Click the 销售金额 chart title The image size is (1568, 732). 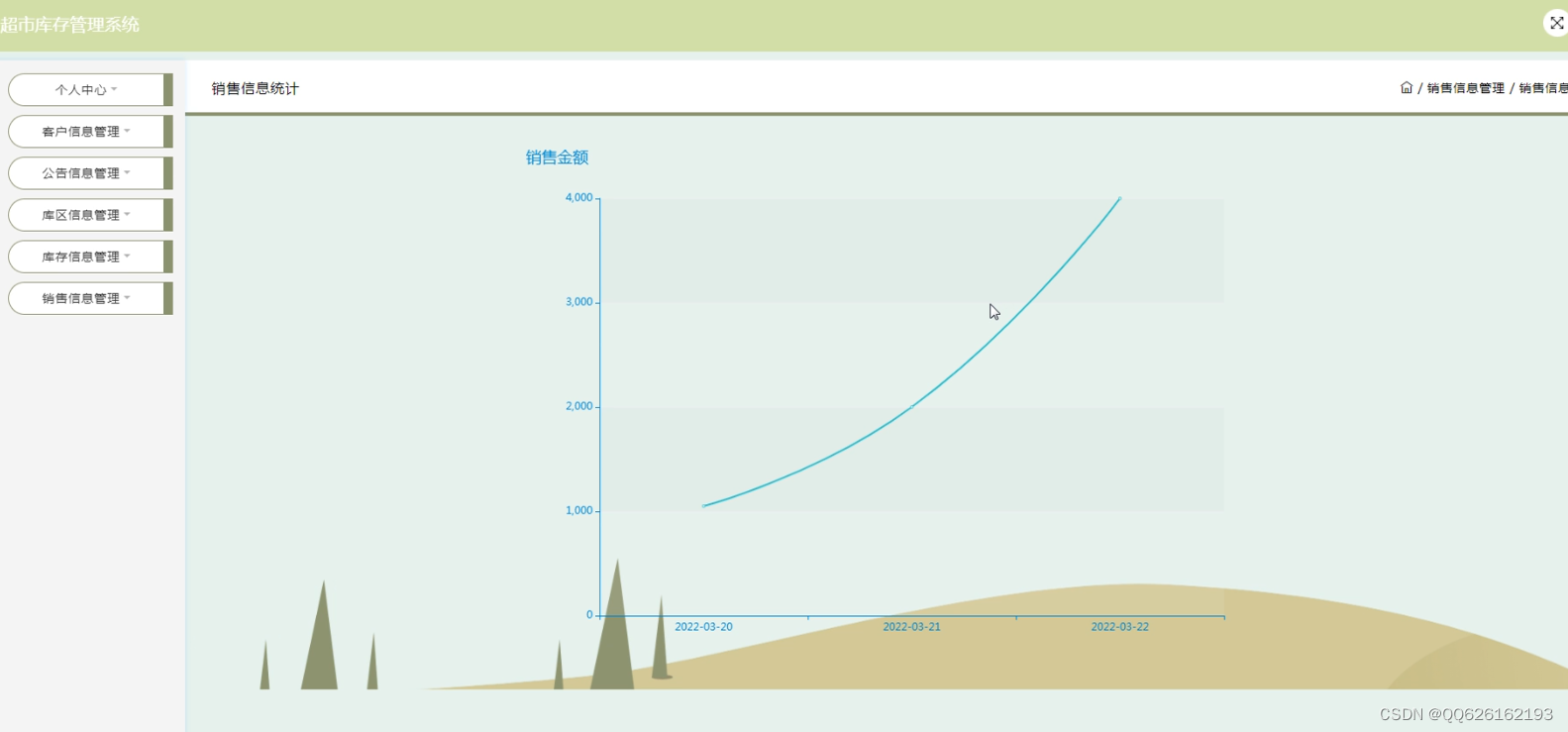tap(557, 157)
